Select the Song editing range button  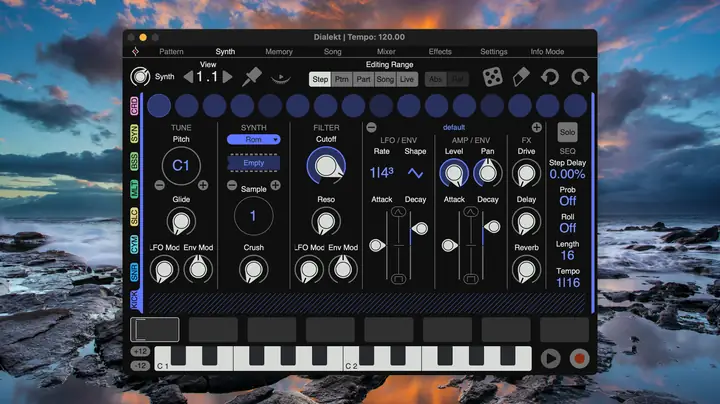[385, 79]
